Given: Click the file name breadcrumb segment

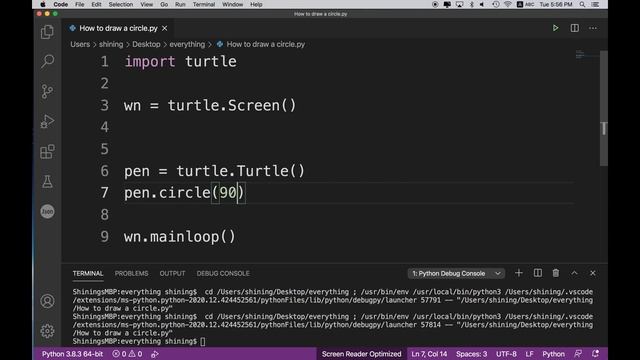Looking at the screenshot, I should (x=265, y=44).
